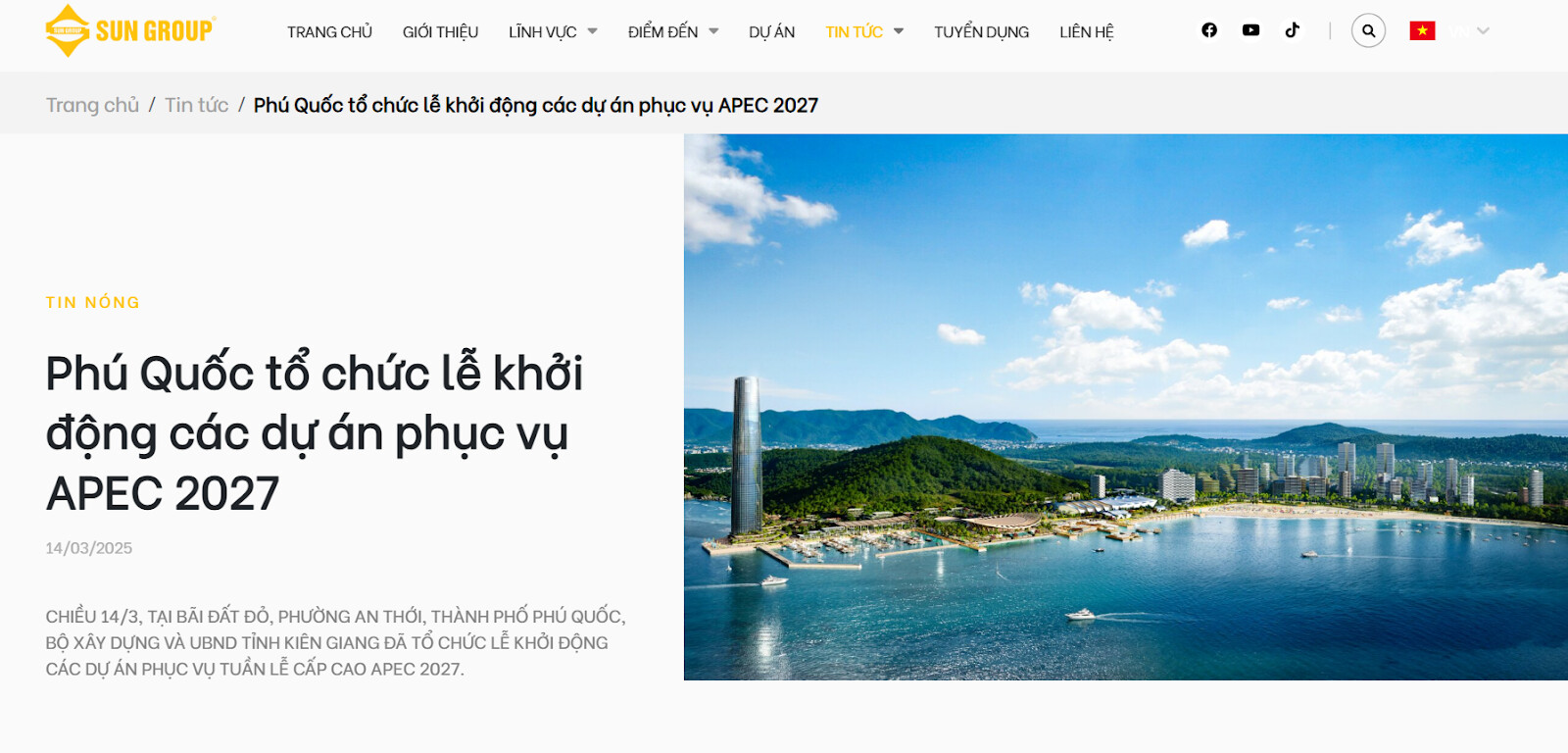Go to Trang chủ in navigation bar
1568x753 pixels.
click(x=329, y=31)
